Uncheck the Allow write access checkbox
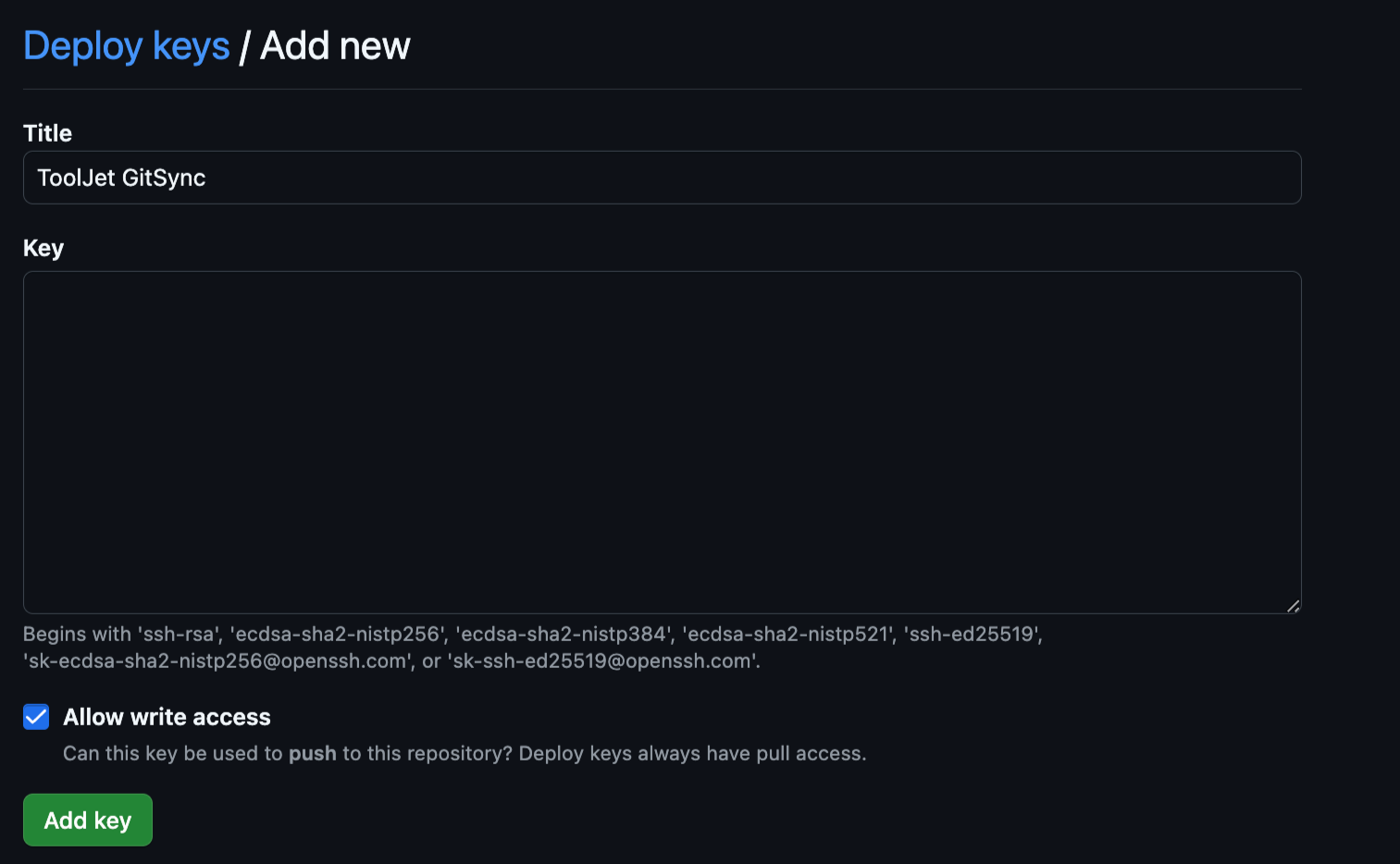The image size is (1400, 864). tap(36, 717)
